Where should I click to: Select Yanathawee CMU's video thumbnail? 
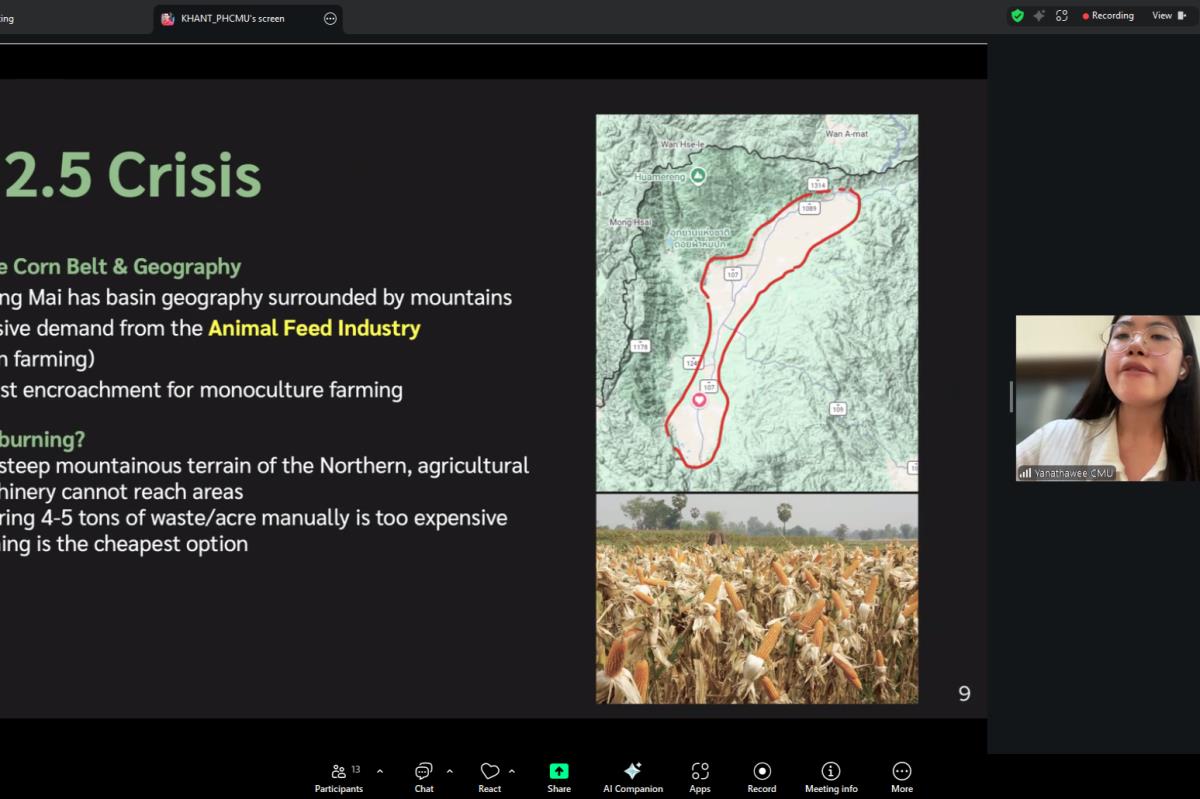pos(1107,398)
